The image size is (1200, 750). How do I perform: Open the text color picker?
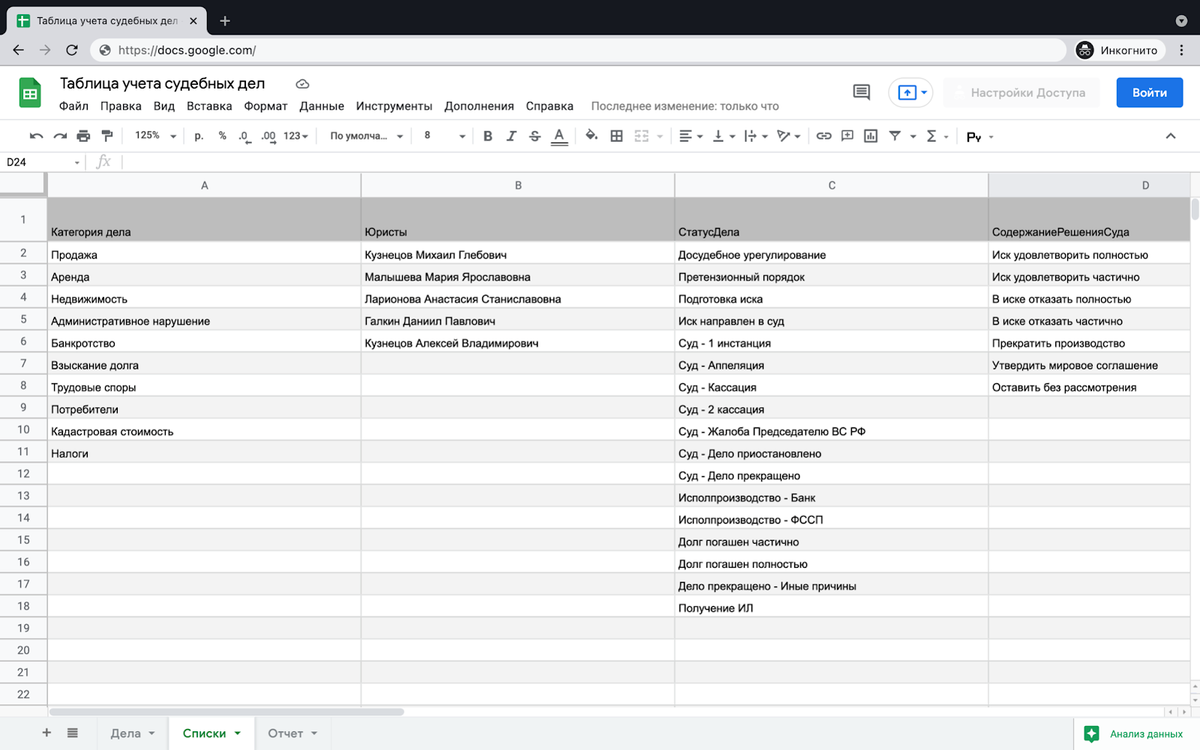click(559, 136)
